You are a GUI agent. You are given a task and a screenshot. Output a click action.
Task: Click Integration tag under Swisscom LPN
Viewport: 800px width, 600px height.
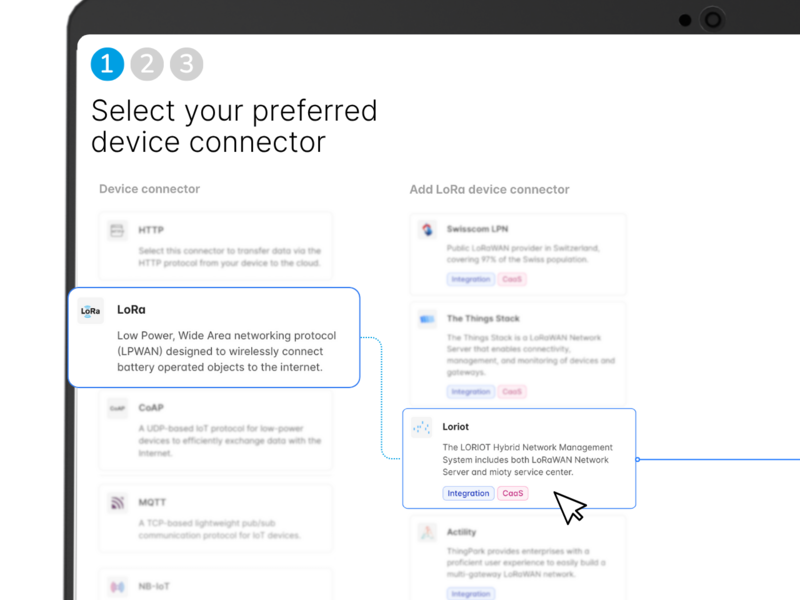[x=470, y=279]
